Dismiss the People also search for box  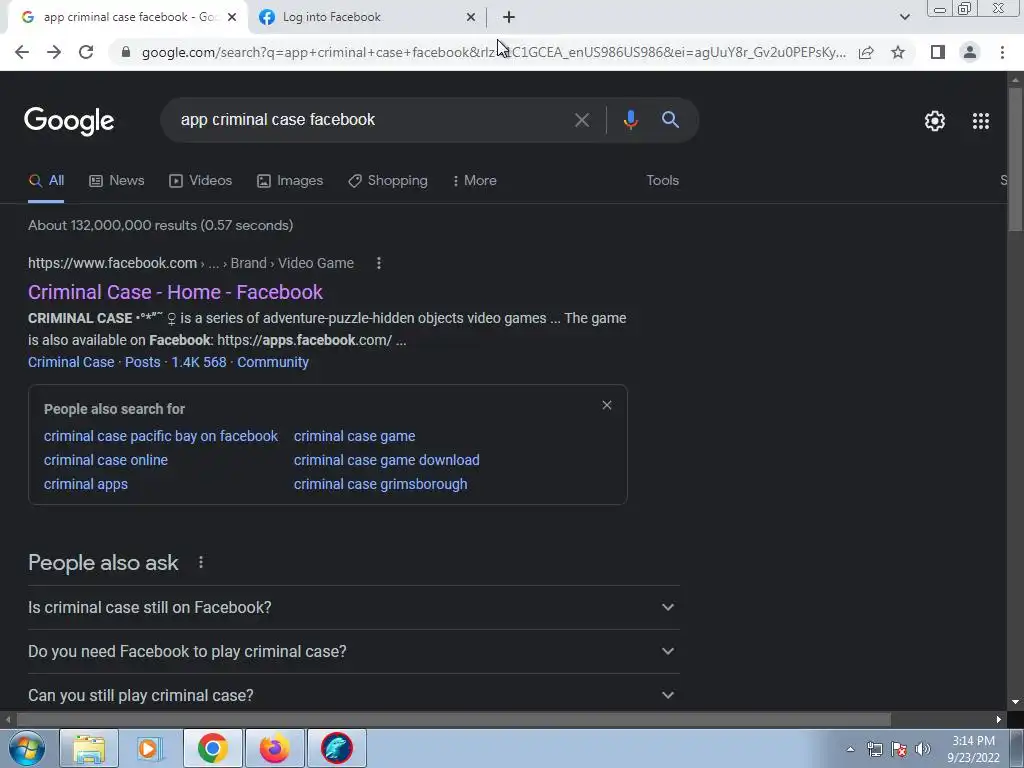point(607,406)
